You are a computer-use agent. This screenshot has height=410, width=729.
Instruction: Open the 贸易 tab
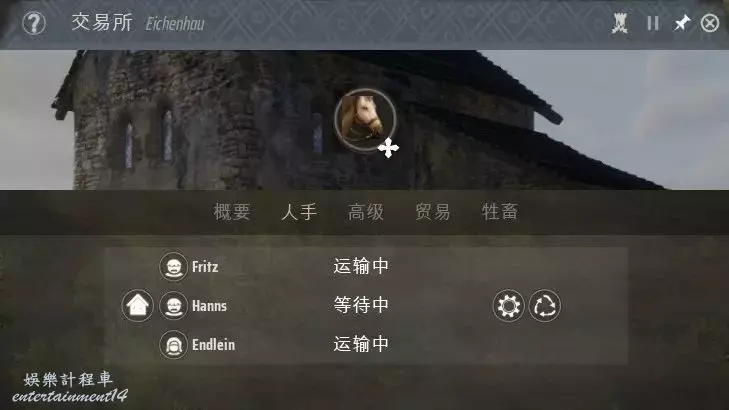click(x=433, y=212)
